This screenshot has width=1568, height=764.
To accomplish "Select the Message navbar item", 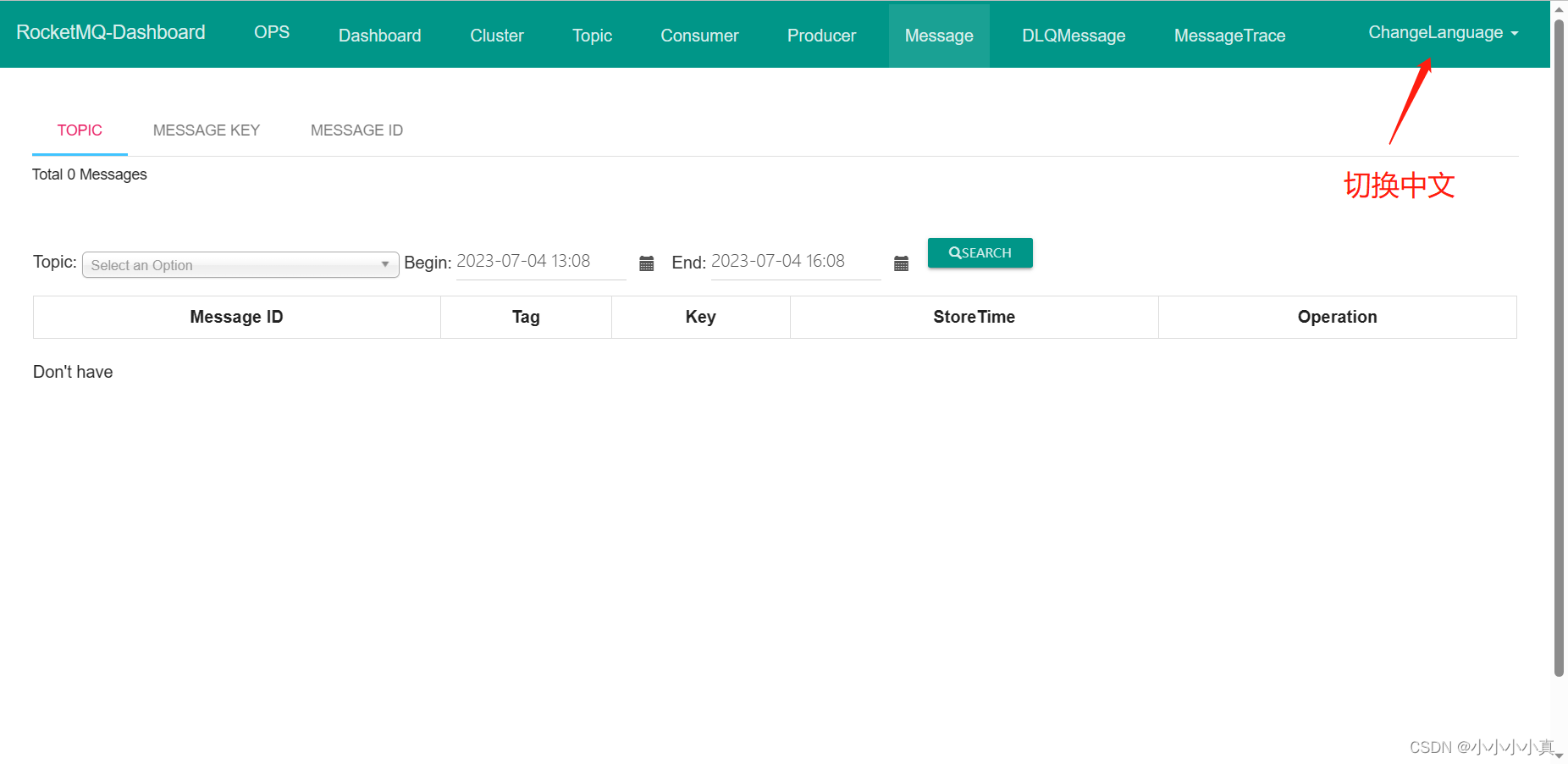I will coord(939,36).
